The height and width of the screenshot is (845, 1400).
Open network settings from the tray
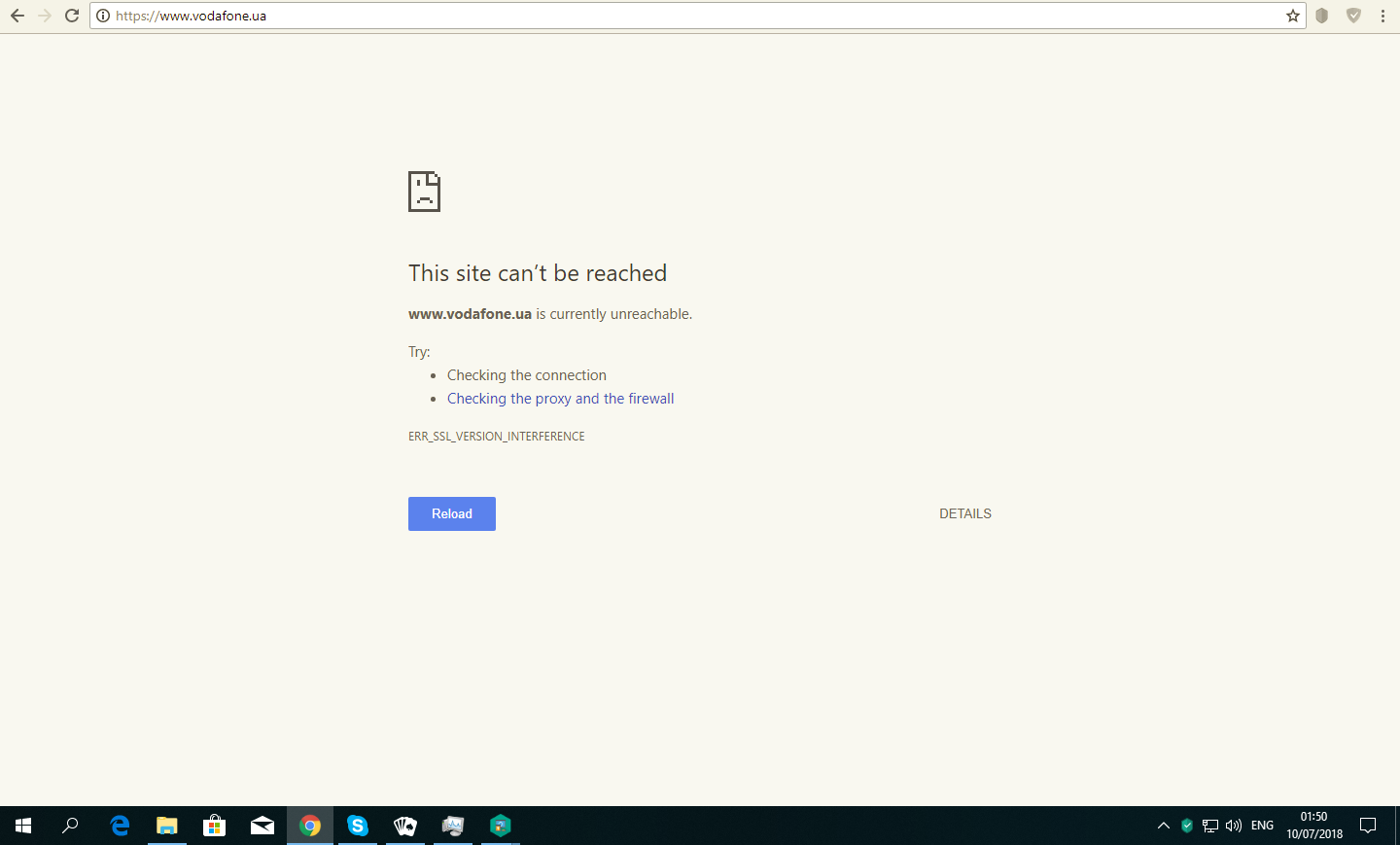pyautogui.click(x=1210, y=826)
